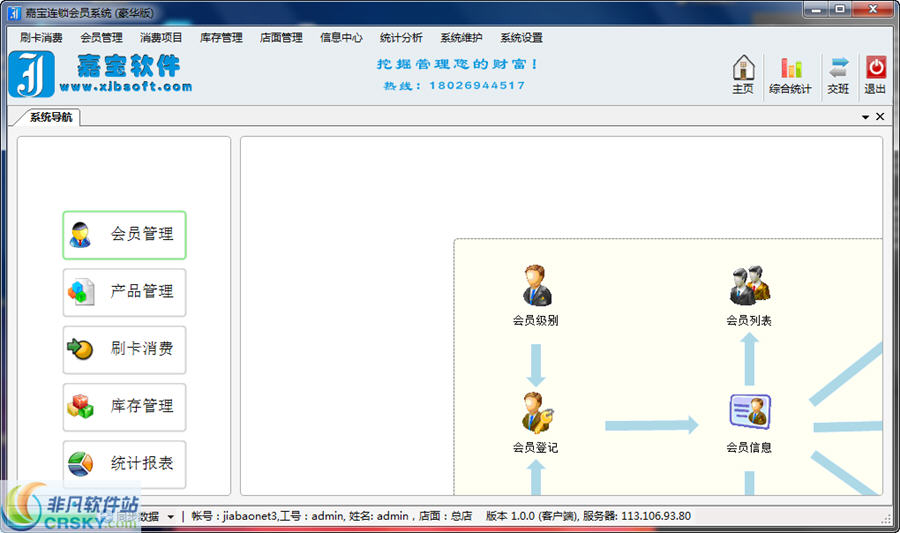Click the 交班 shift handover icon
This screenshot has width=900, height=533.
pos(838,74)
